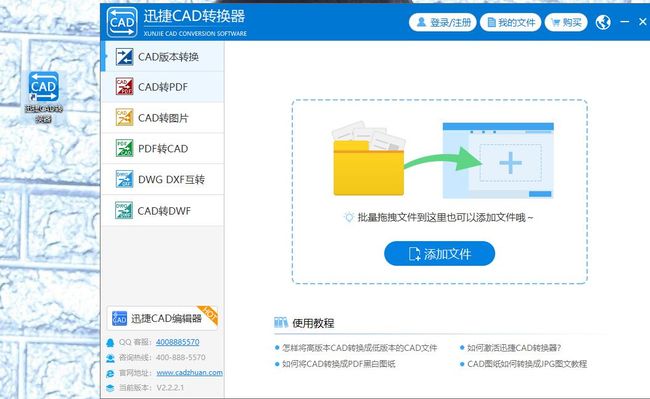This screenshot has height=399, width=650.
Task: Click the 使用教程 heading text
Action: tap(313, 323)
